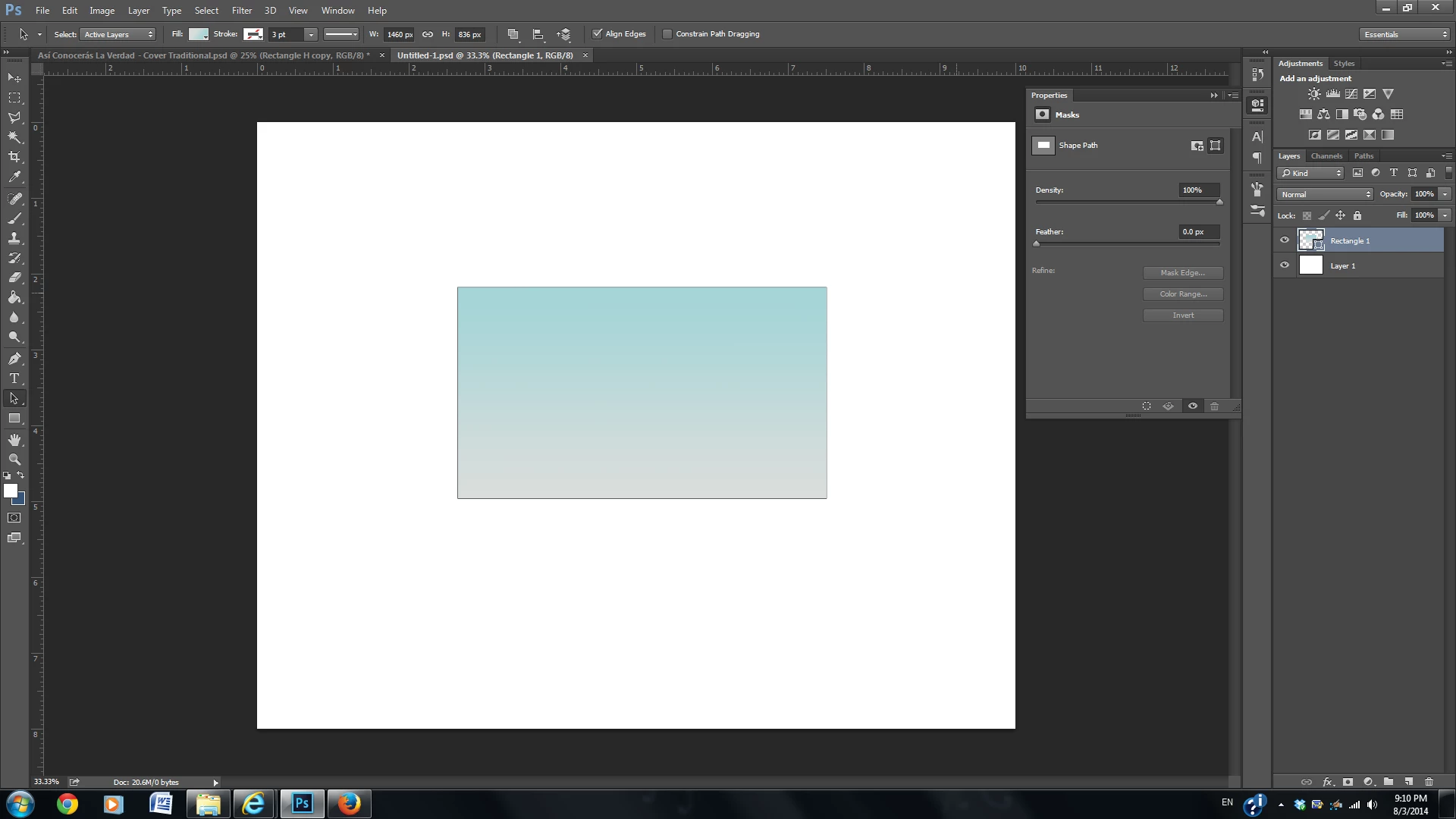Enable Constrain Path Dragging checkbox

pyautogui.click(x=667, y=34)
